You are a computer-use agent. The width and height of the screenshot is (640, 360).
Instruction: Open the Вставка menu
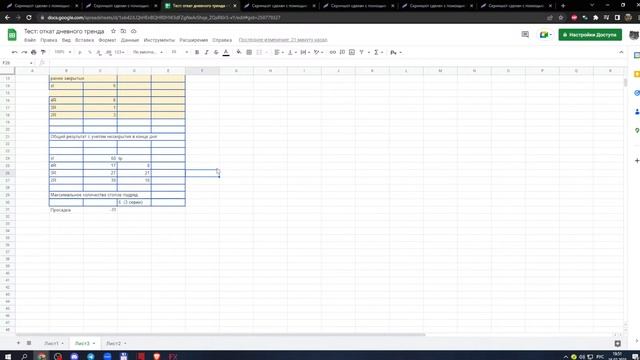coord(84,40)
